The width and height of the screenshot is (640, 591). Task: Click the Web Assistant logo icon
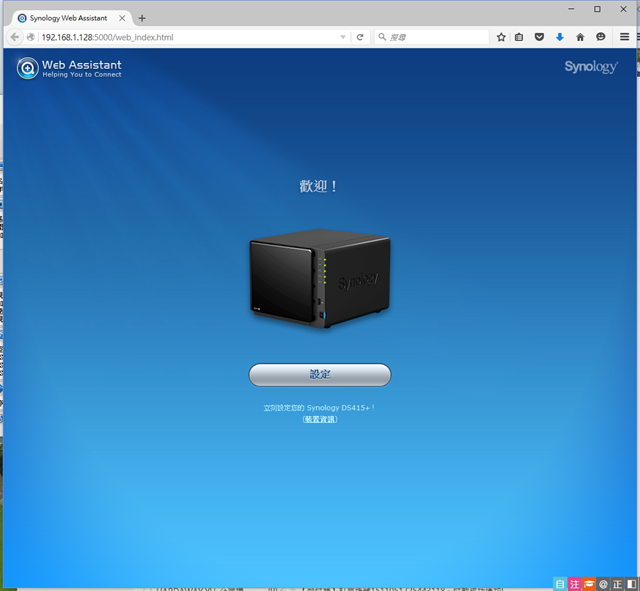coord(28,68)
